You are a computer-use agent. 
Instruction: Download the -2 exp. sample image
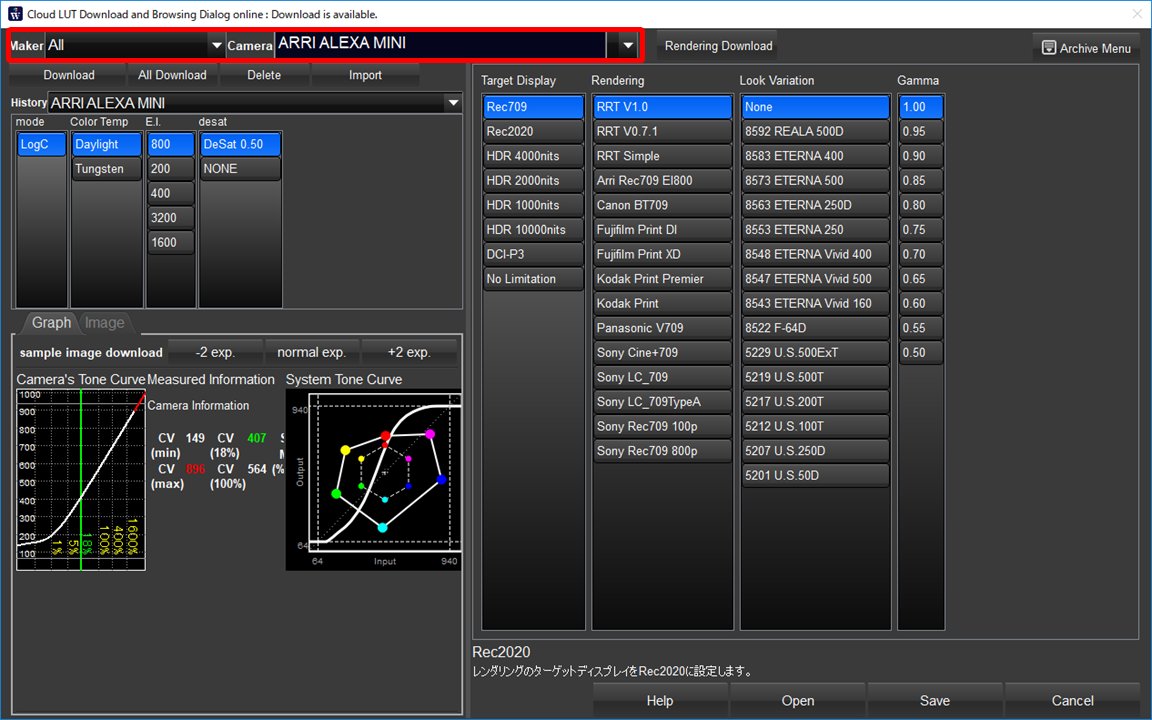click(x=215, y=352)
